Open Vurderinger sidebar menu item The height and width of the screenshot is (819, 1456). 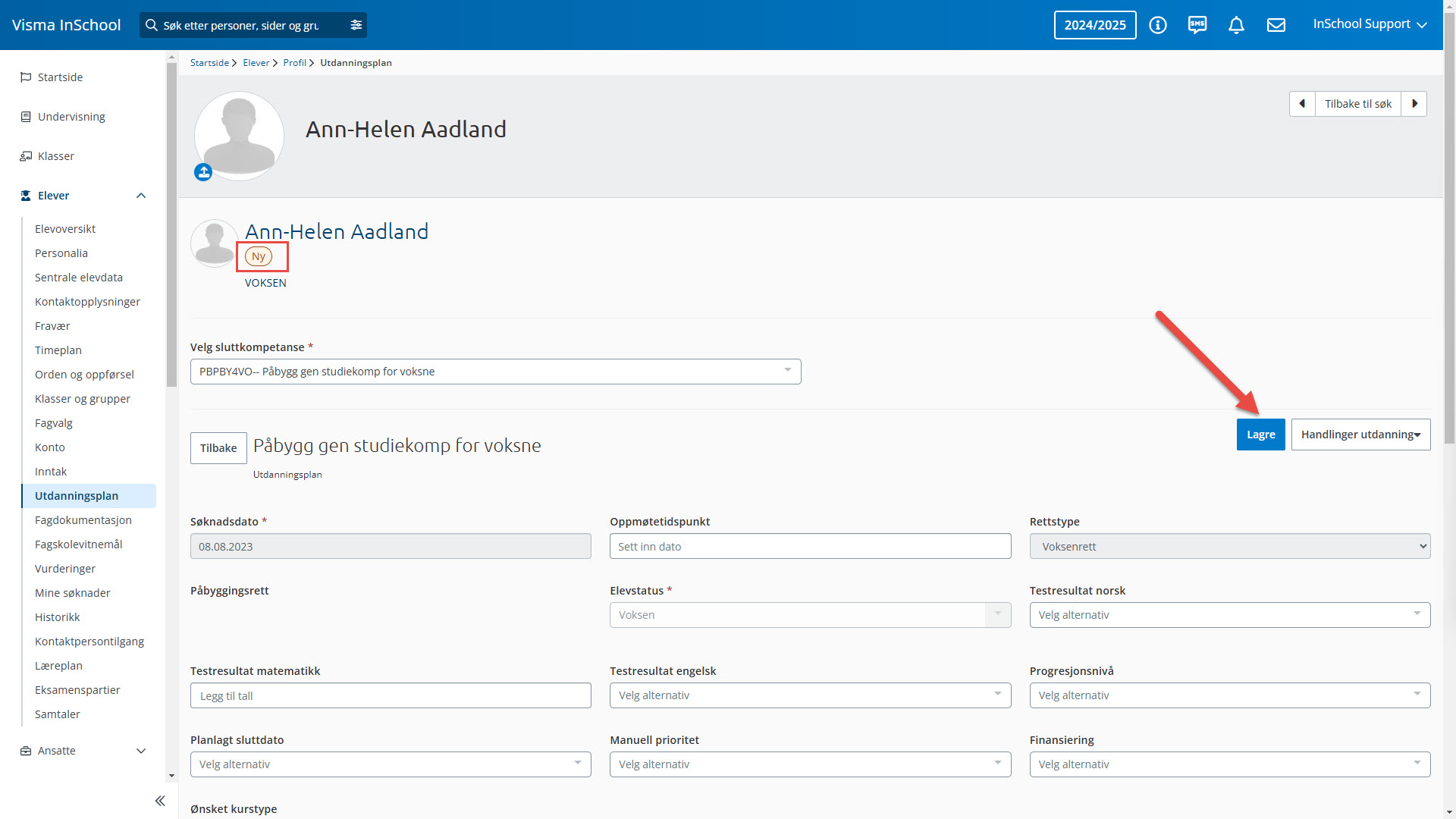point(65,569)
